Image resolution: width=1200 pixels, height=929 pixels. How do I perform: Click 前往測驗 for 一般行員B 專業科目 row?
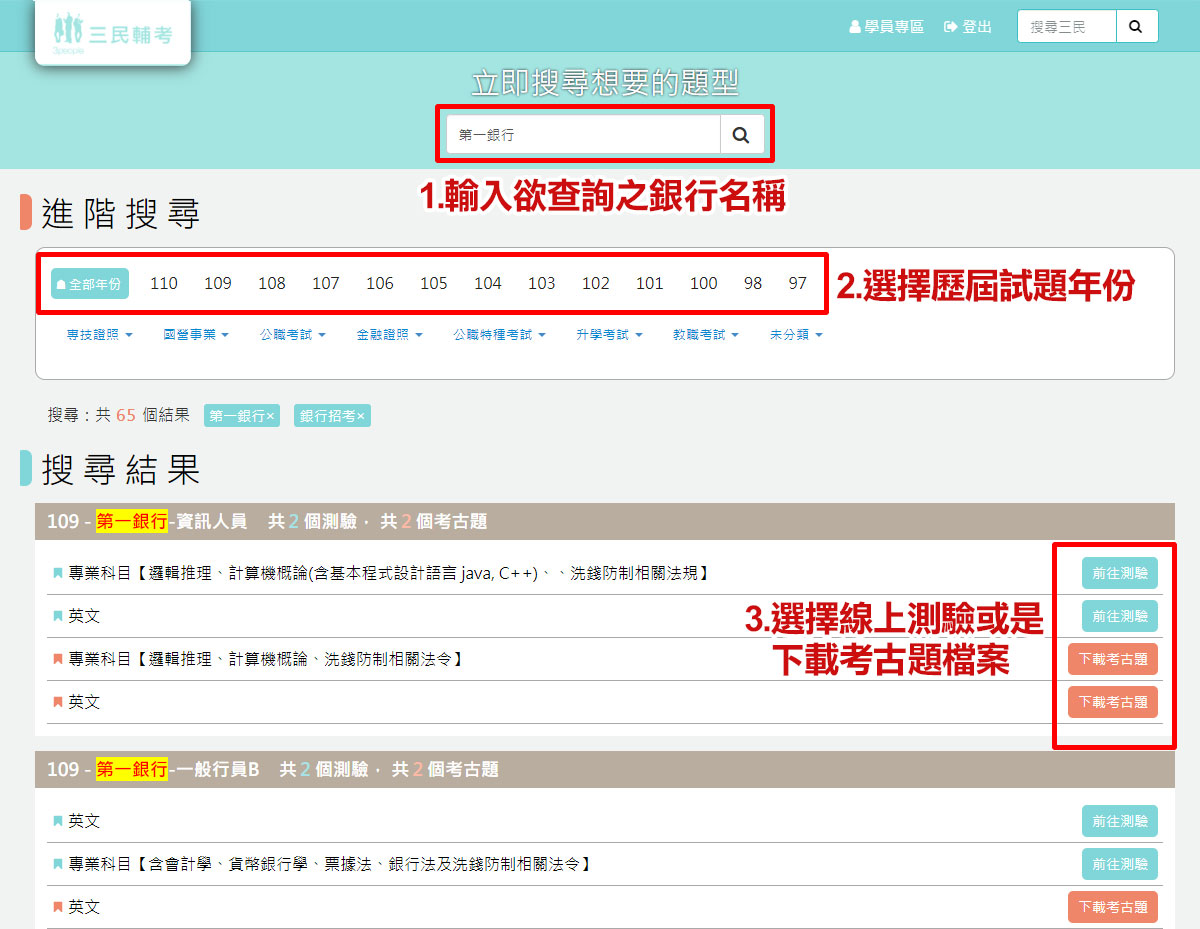click(x=1120, y=864)
